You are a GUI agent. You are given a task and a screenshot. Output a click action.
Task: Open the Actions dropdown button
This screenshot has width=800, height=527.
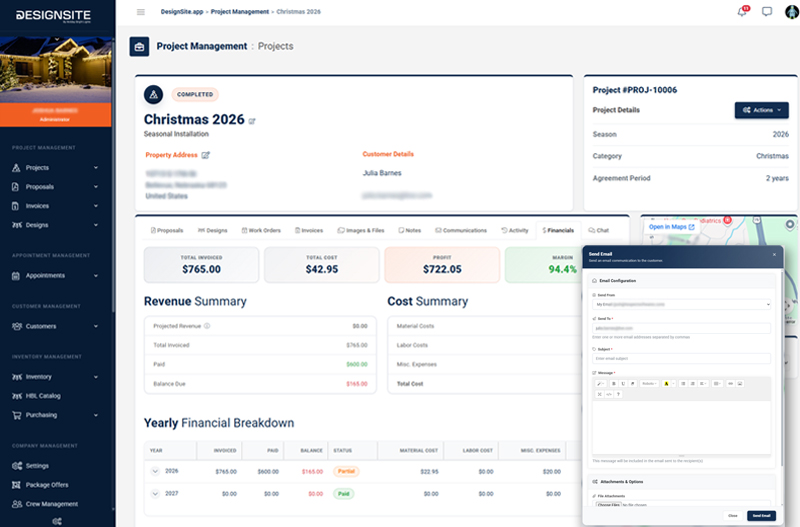pyautogui.click(x=762, y=110)
